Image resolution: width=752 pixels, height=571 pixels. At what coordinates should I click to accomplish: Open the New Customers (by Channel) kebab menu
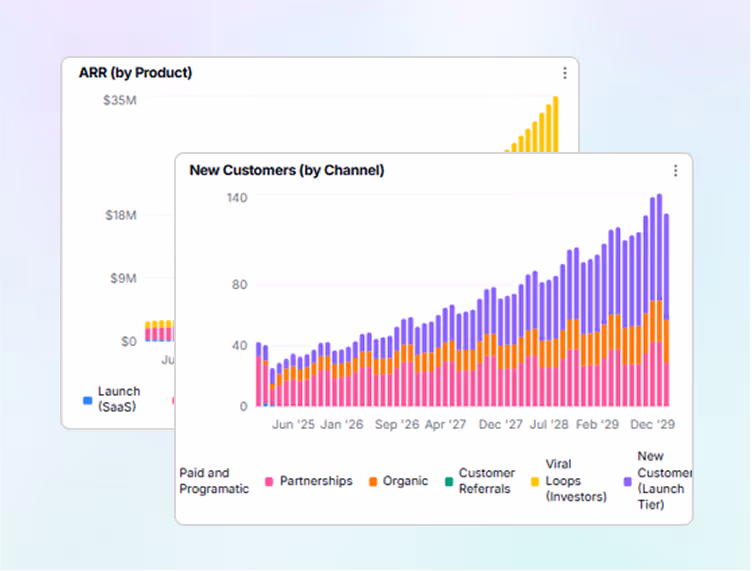click(675, 171)
